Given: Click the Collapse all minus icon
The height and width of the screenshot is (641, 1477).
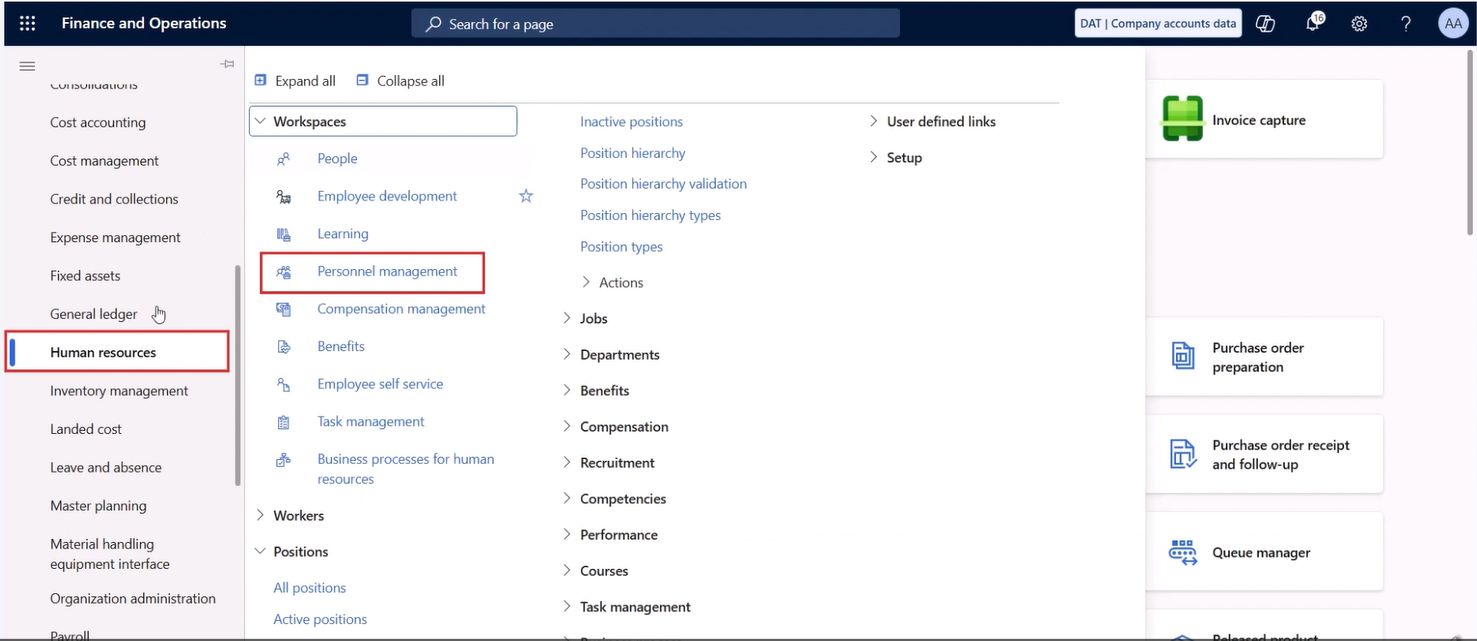Looking at the screenshot, I should (362, 80).
